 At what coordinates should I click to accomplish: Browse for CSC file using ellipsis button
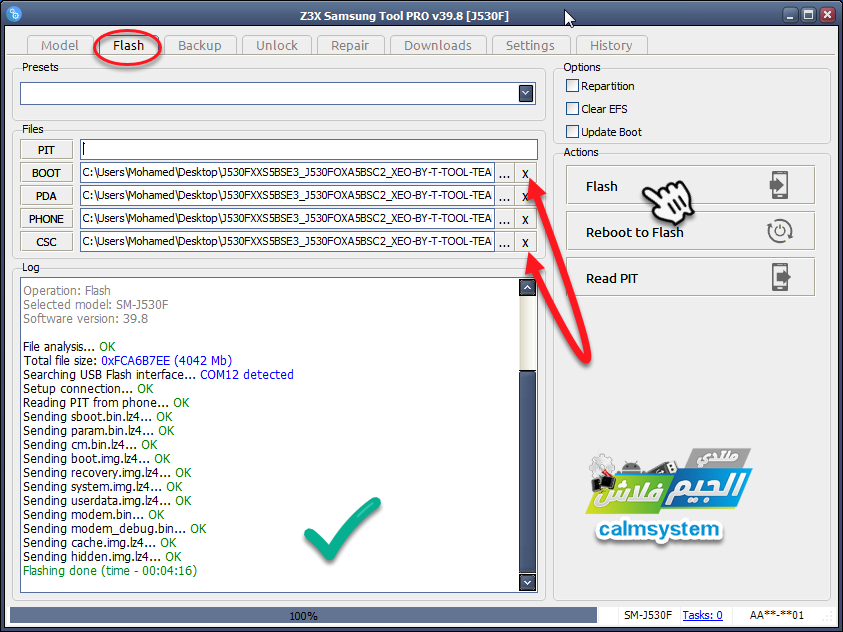pos(504,242)
